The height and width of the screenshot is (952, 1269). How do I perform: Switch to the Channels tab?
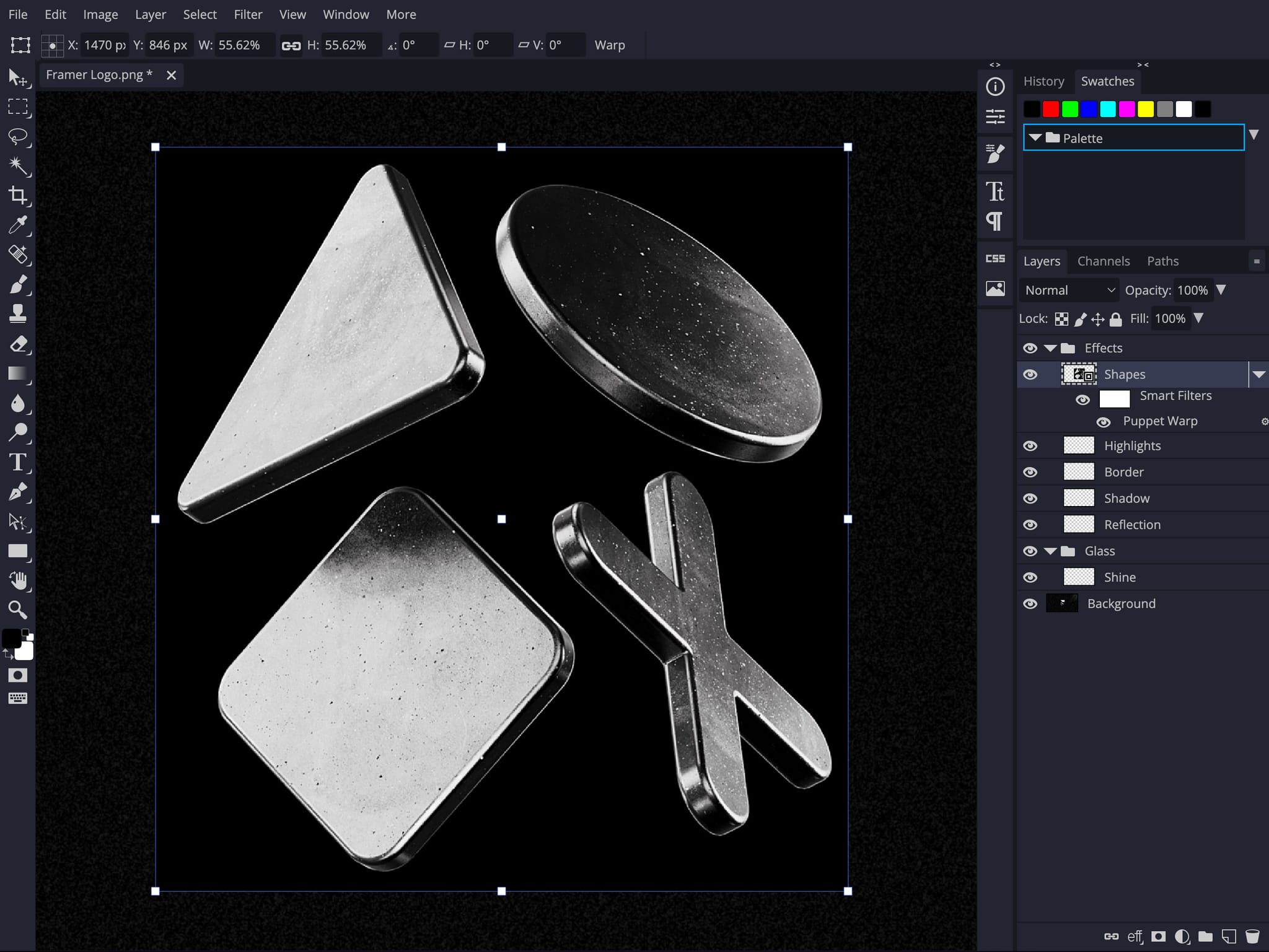[1104, 261]
